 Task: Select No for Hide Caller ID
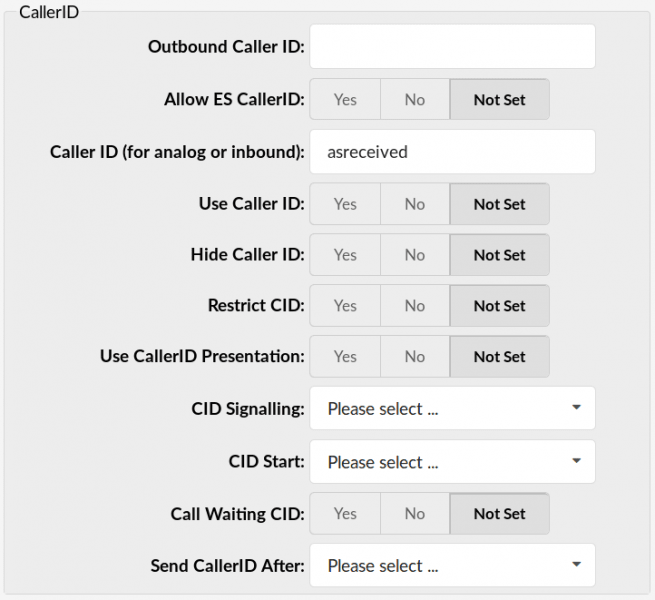[x=415, y=255]
